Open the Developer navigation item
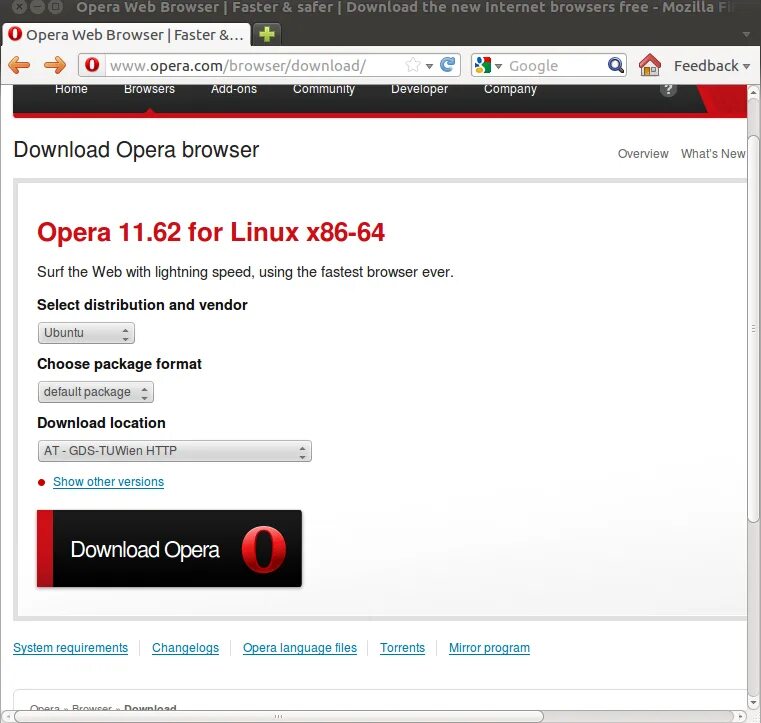 pos(419,89)
